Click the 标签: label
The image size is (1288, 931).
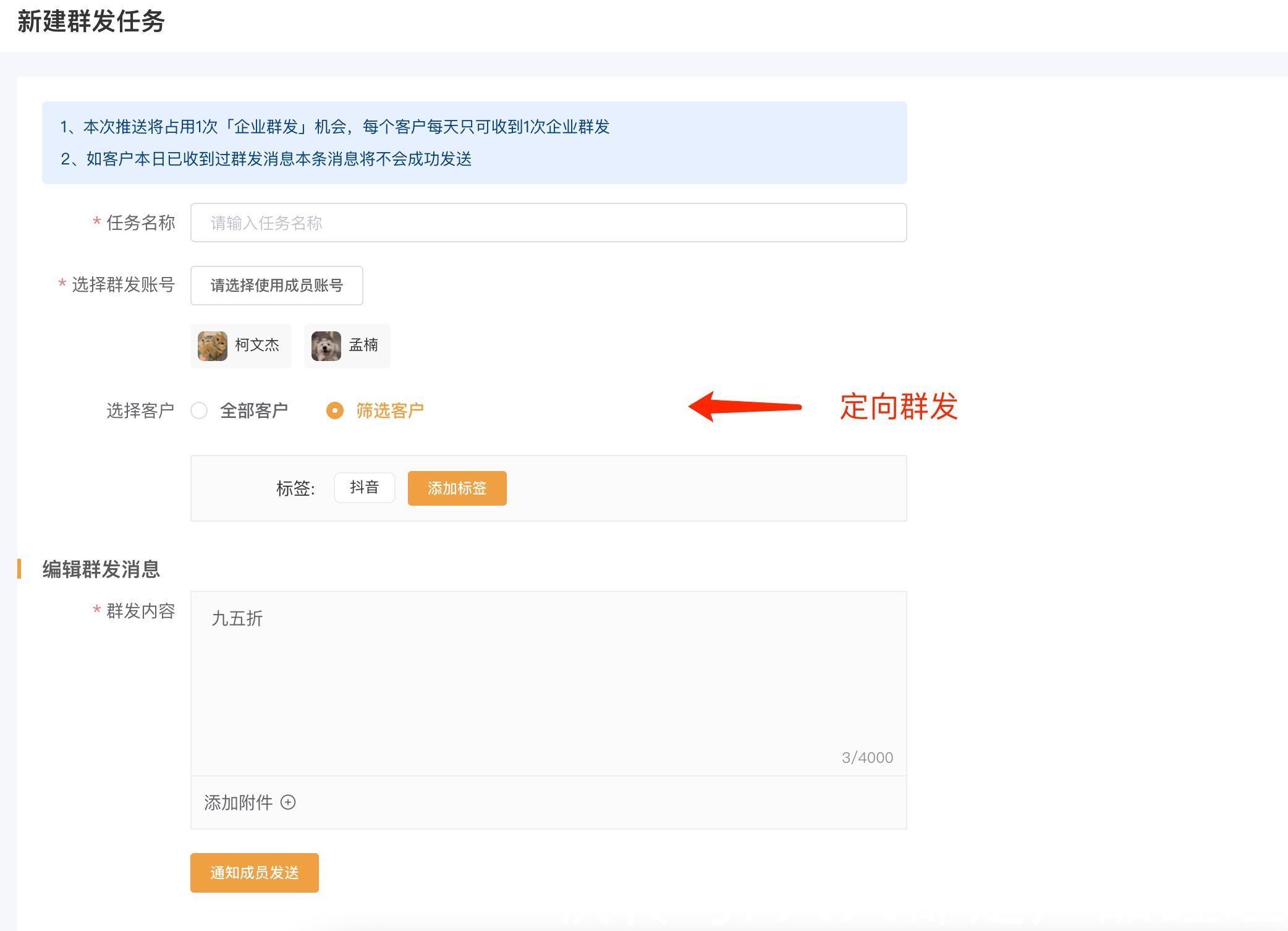click(295, 489)
